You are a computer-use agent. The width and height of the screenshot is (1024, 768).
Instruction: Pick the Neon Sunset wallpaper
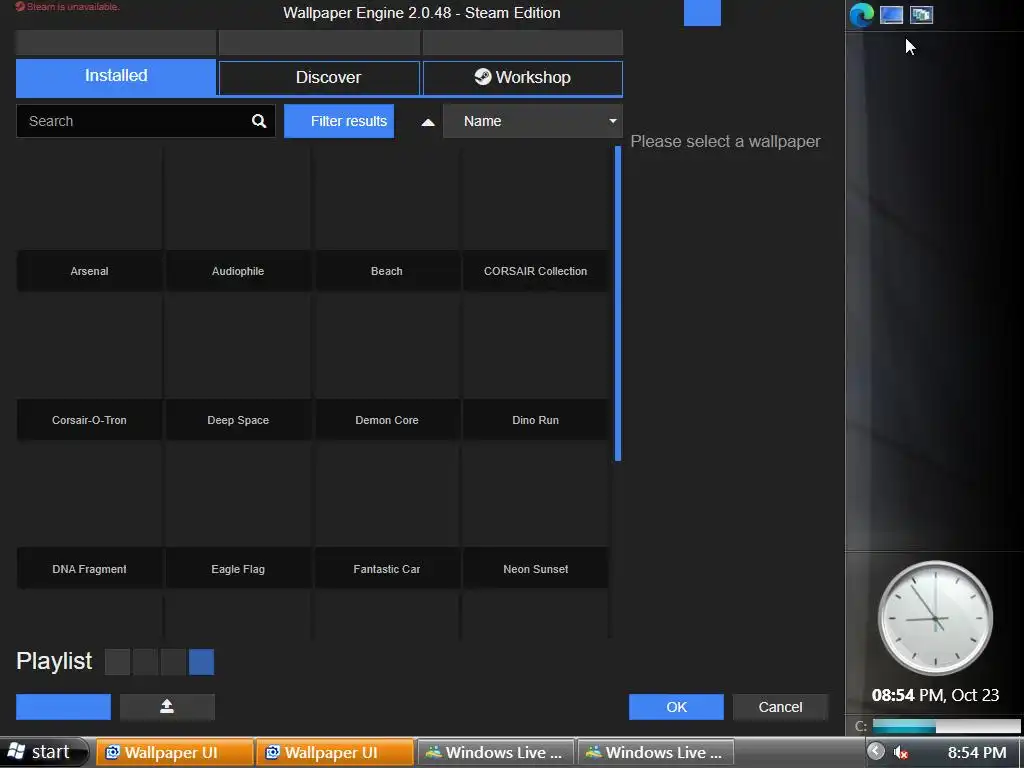[536, 517]
